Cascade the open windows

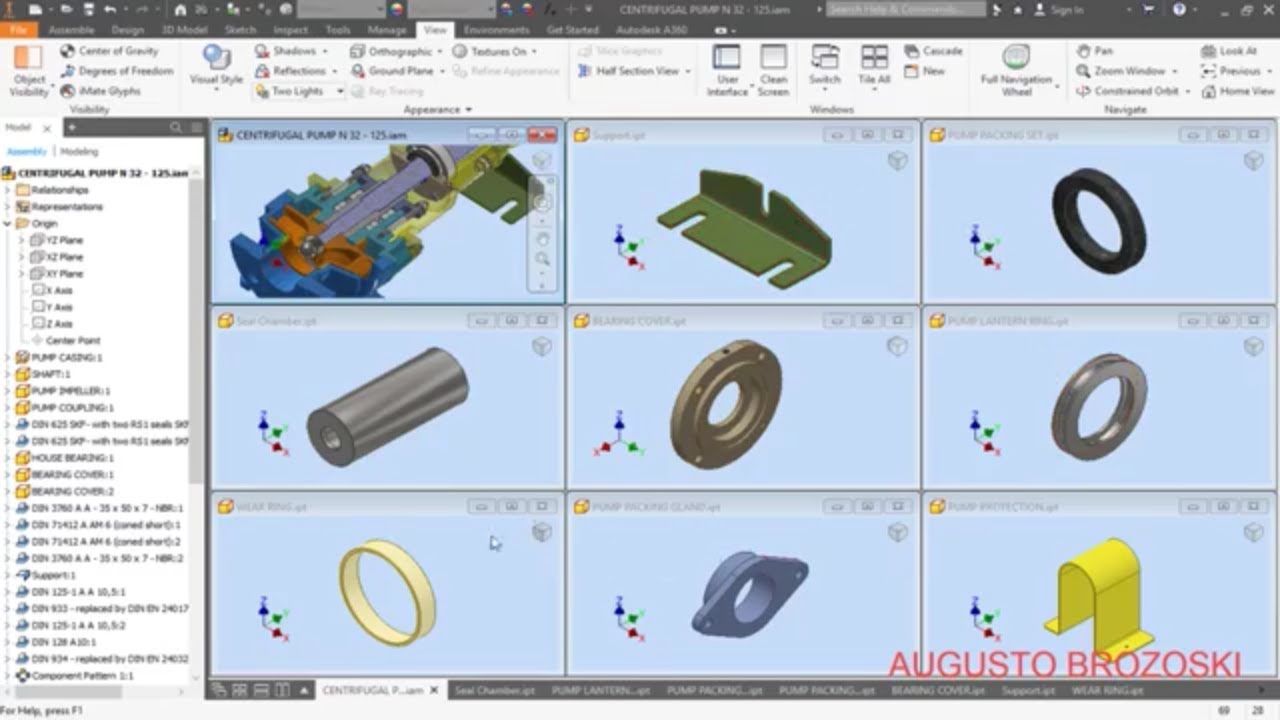pyautogui.click(x=933, y=51)
